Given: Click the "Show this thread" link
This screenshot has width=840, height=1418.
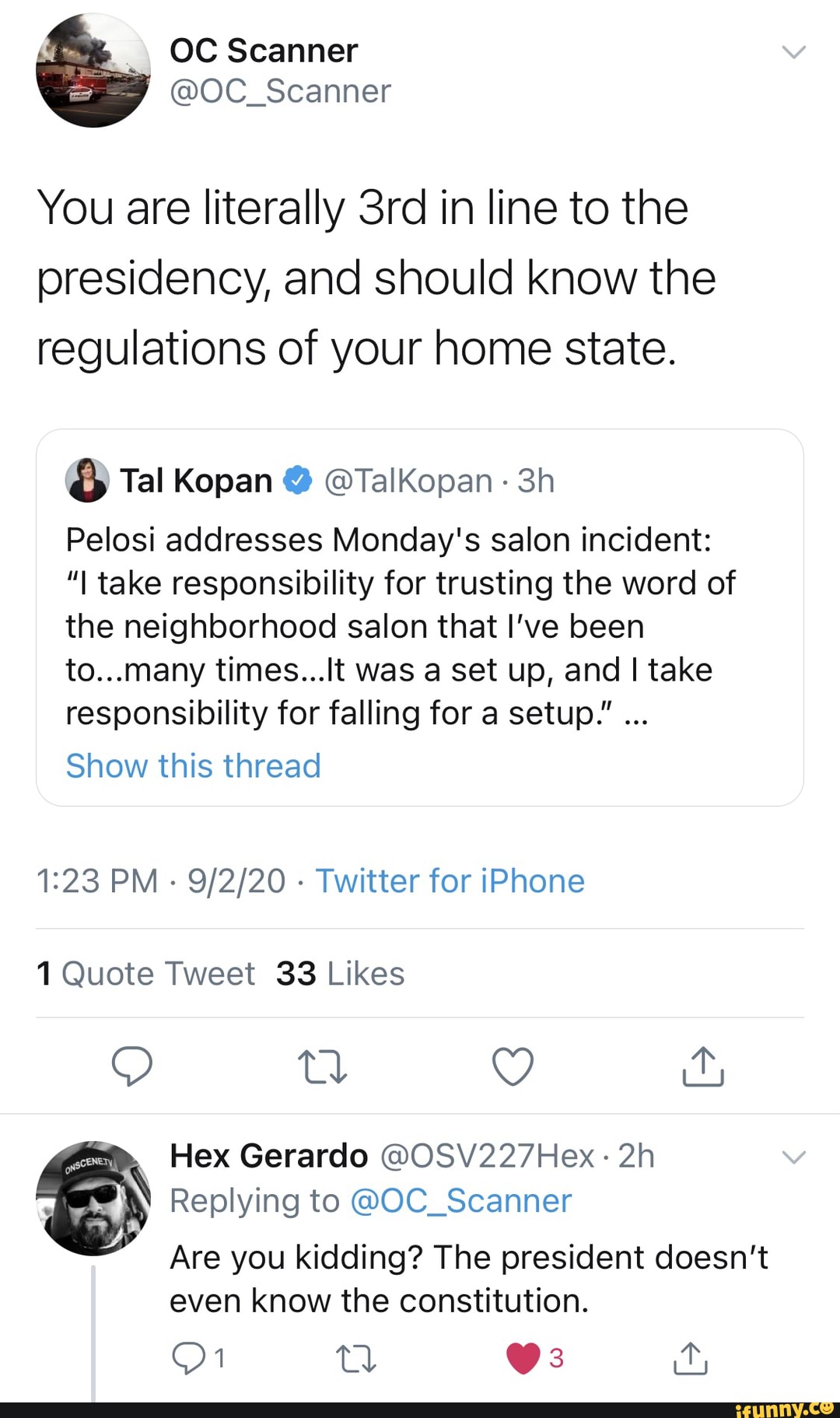Looking at the screenshot, I should [x=193, y=766].
